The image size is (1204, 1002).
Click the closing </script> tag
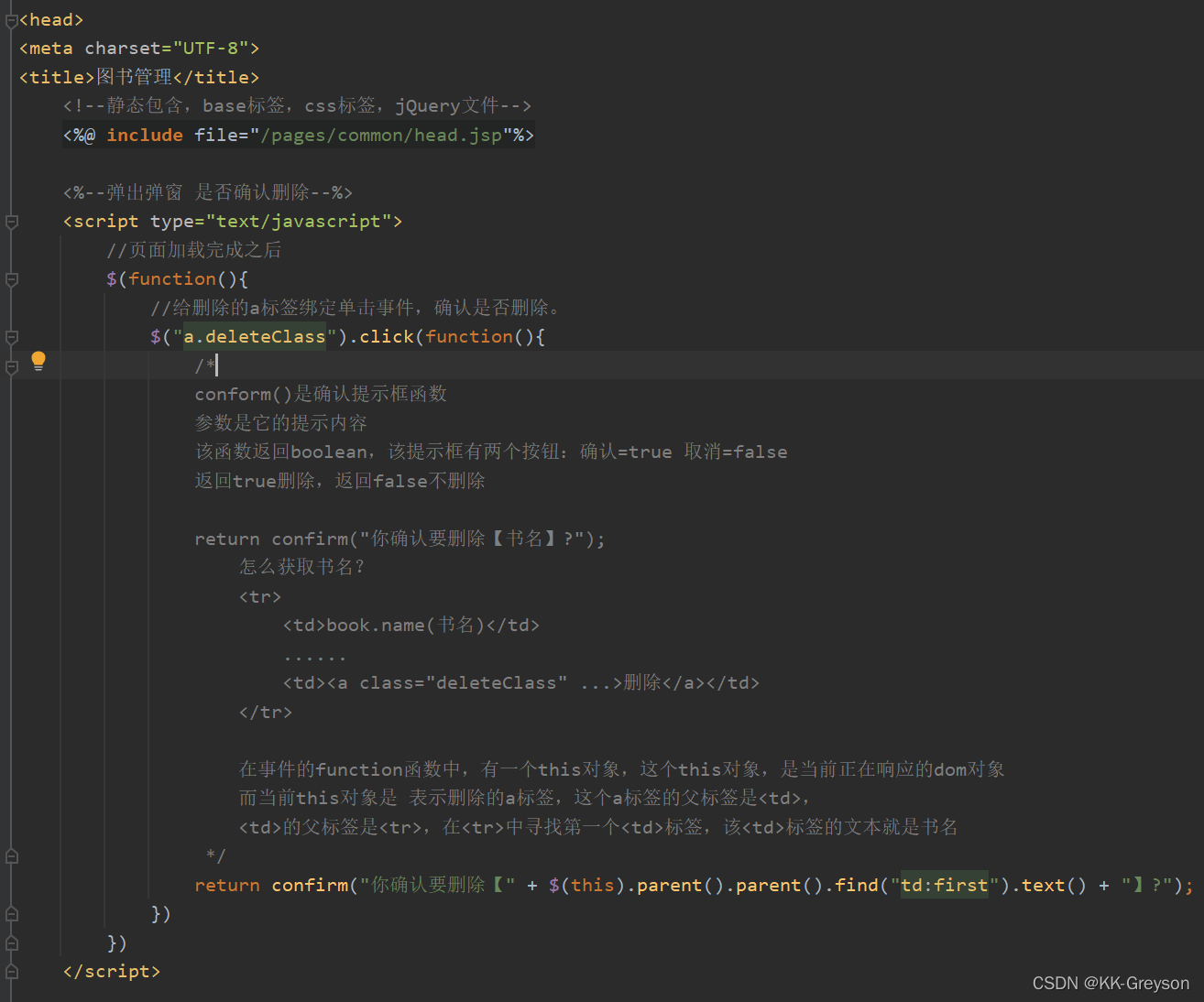(x=112, y=972)
